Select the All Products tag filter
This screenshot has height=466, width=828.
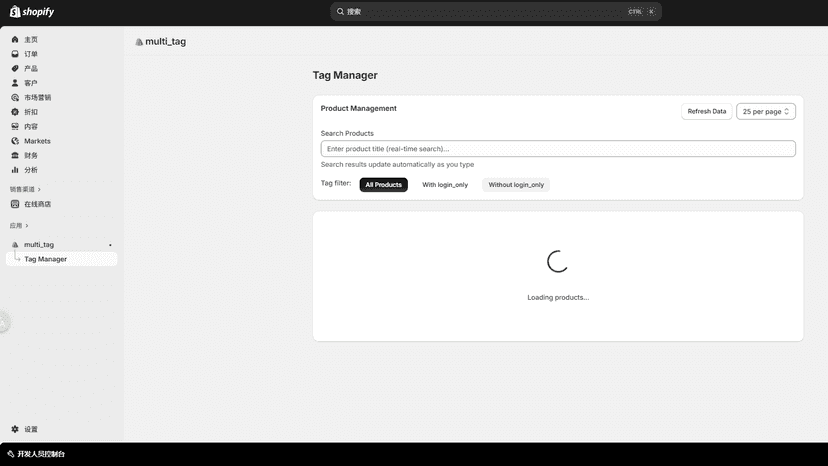click(383, 185)
